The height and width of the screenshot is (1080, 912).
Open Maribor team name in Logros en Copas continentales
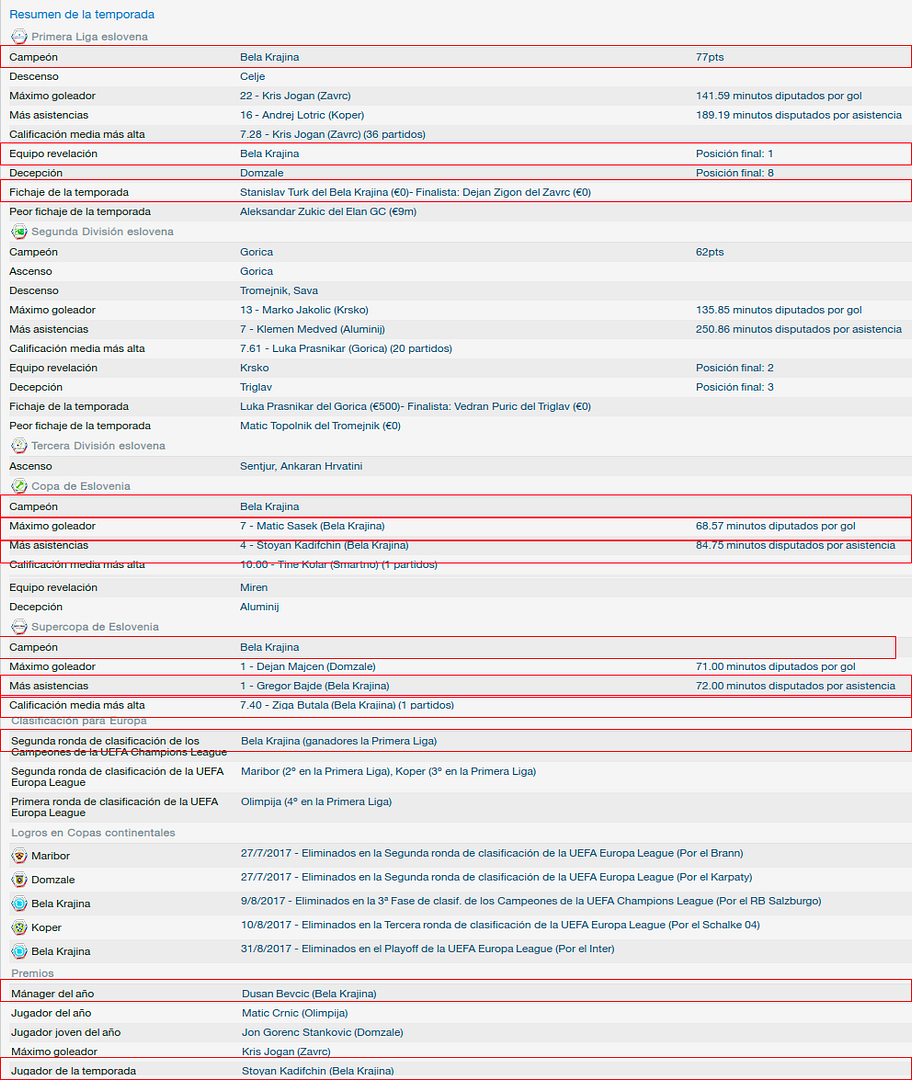pos(50,856)
